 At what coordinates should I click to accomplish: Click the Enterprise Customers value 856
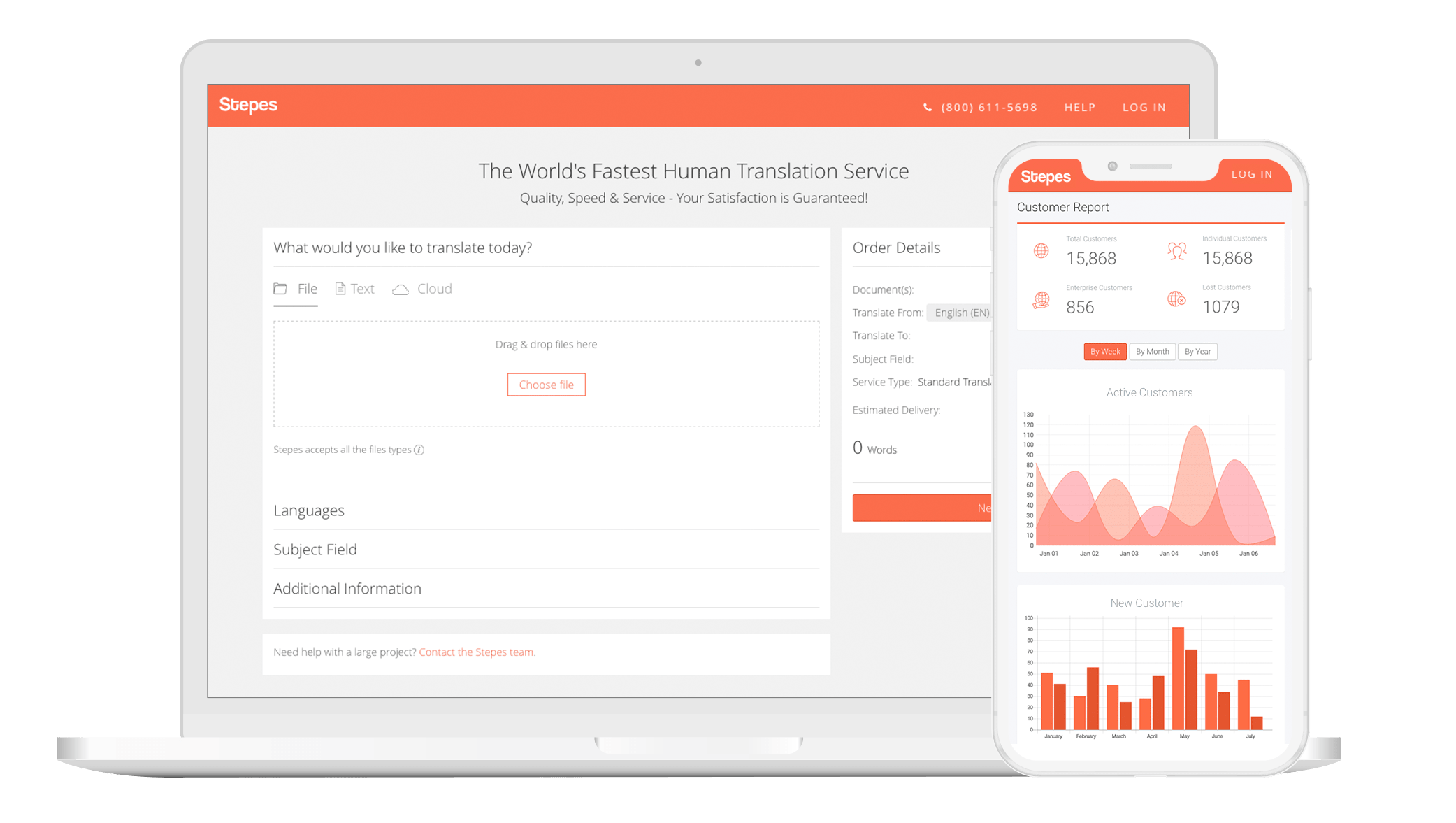click(x=1080, y=308)
